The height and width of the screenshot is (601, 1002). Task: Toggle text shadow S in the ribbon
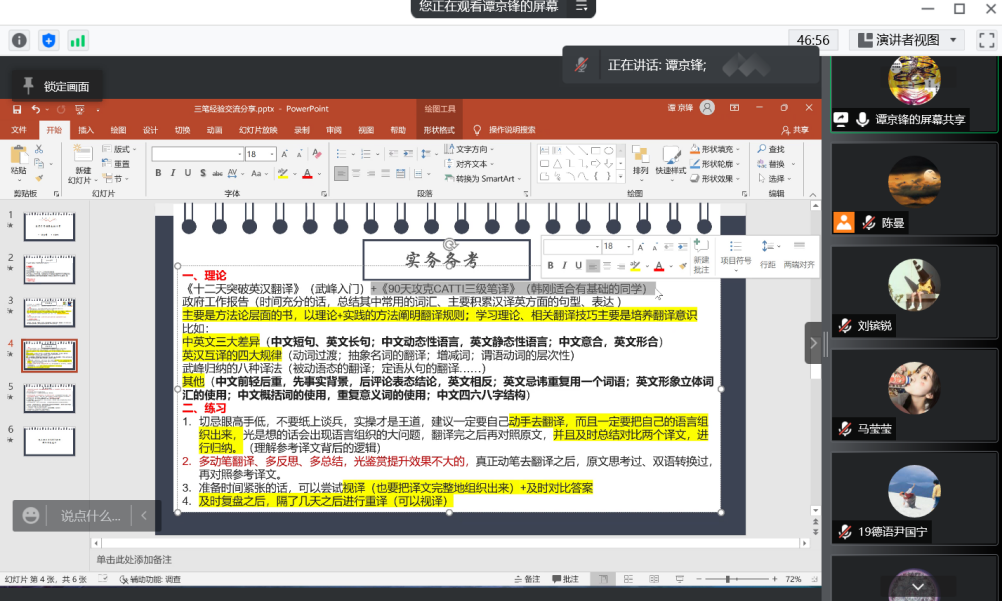[203, 173]
